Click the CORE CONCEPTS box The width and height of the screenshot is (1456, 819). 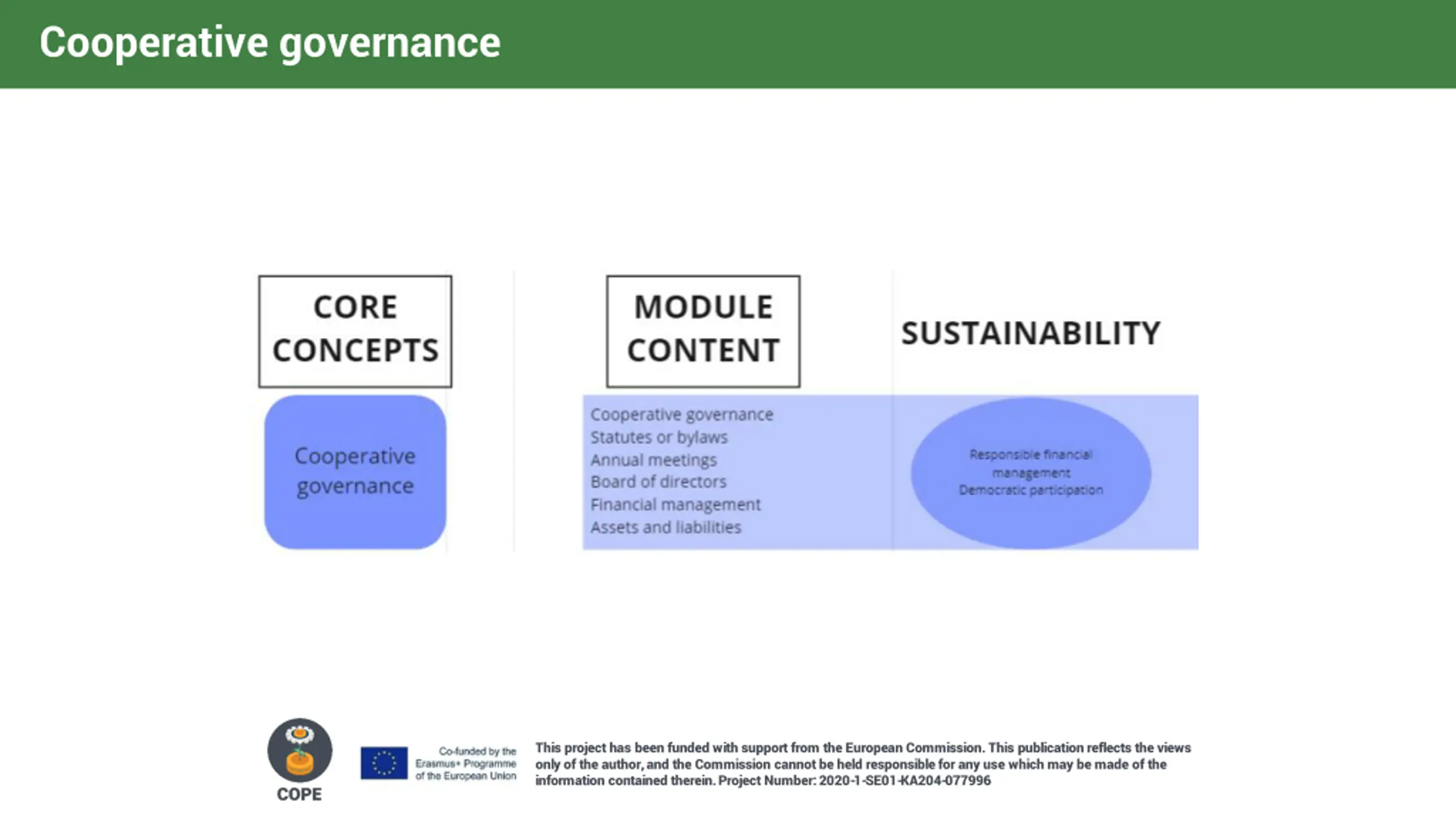pos(355,332)
